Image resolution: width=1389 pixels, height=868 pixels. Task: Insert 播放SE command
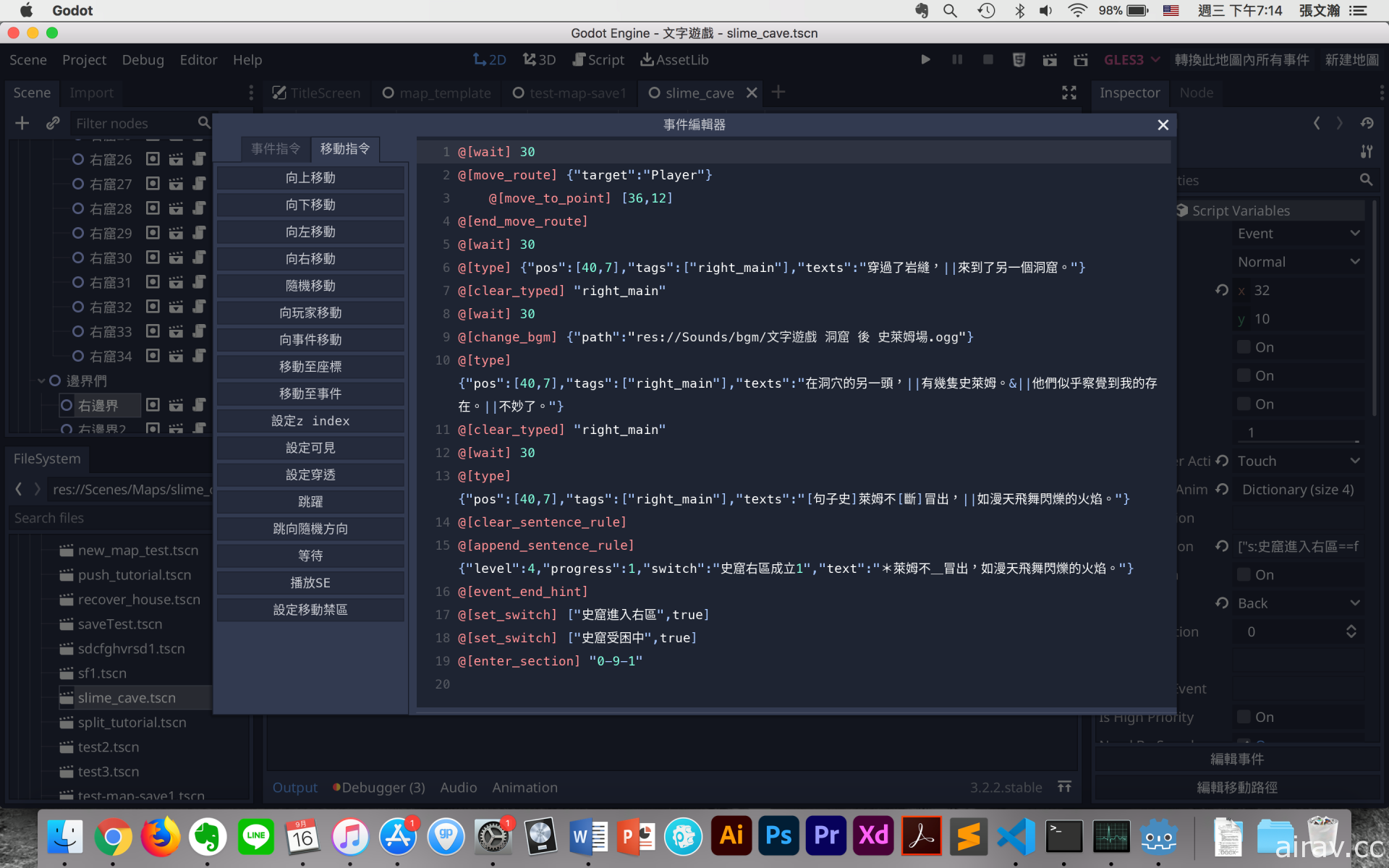click(310, 583)
